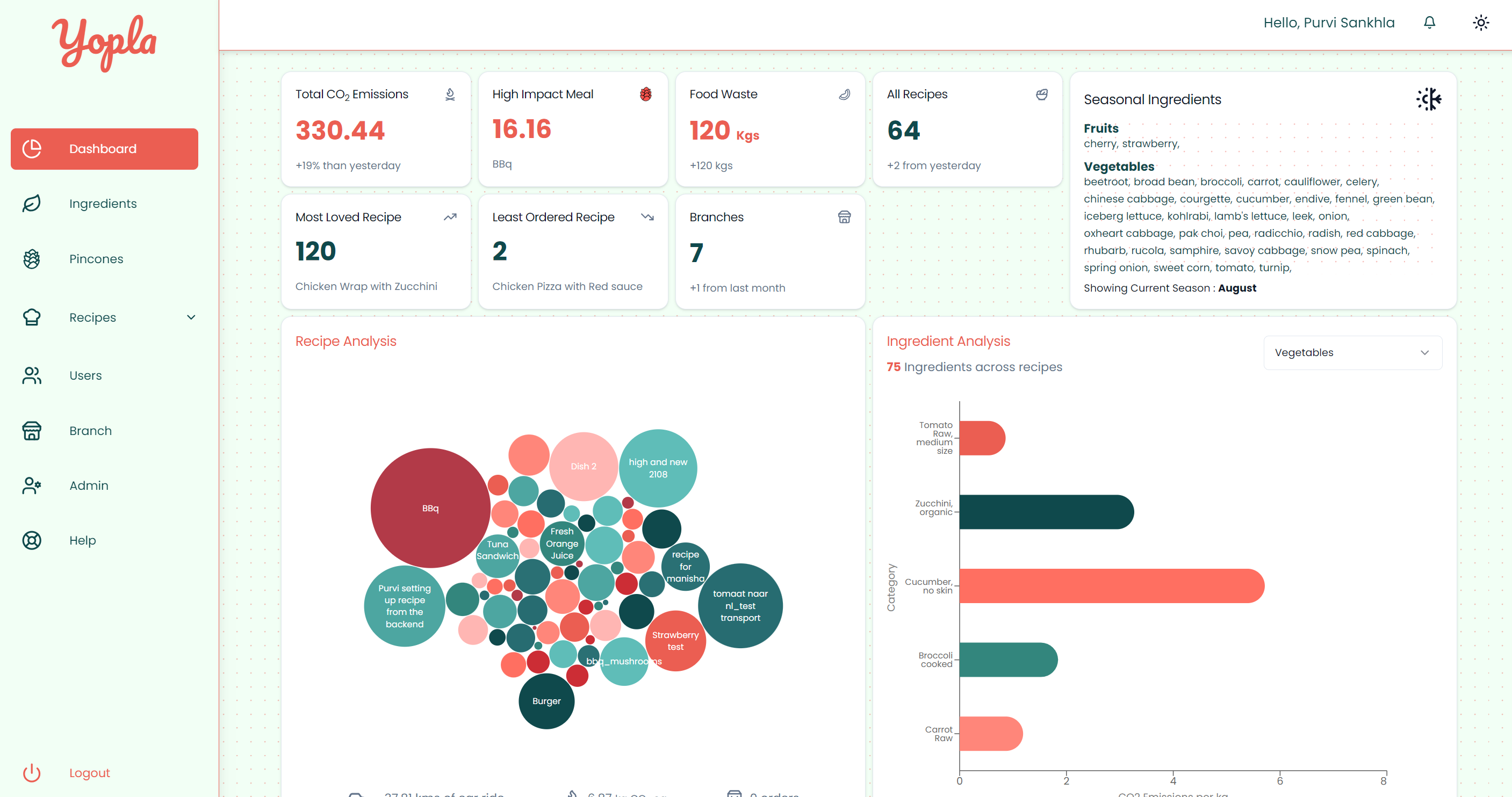Toggle light mode via the top-right sun icon
This screenshot has height=797, width=1512.
1481,23
